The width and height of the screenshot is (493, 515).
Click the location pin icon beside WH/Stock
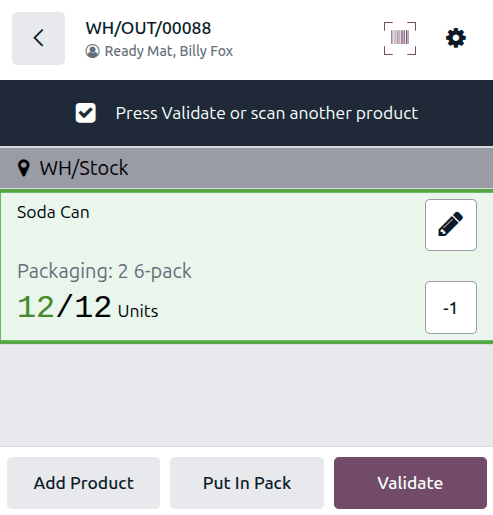tap(24, 168)
